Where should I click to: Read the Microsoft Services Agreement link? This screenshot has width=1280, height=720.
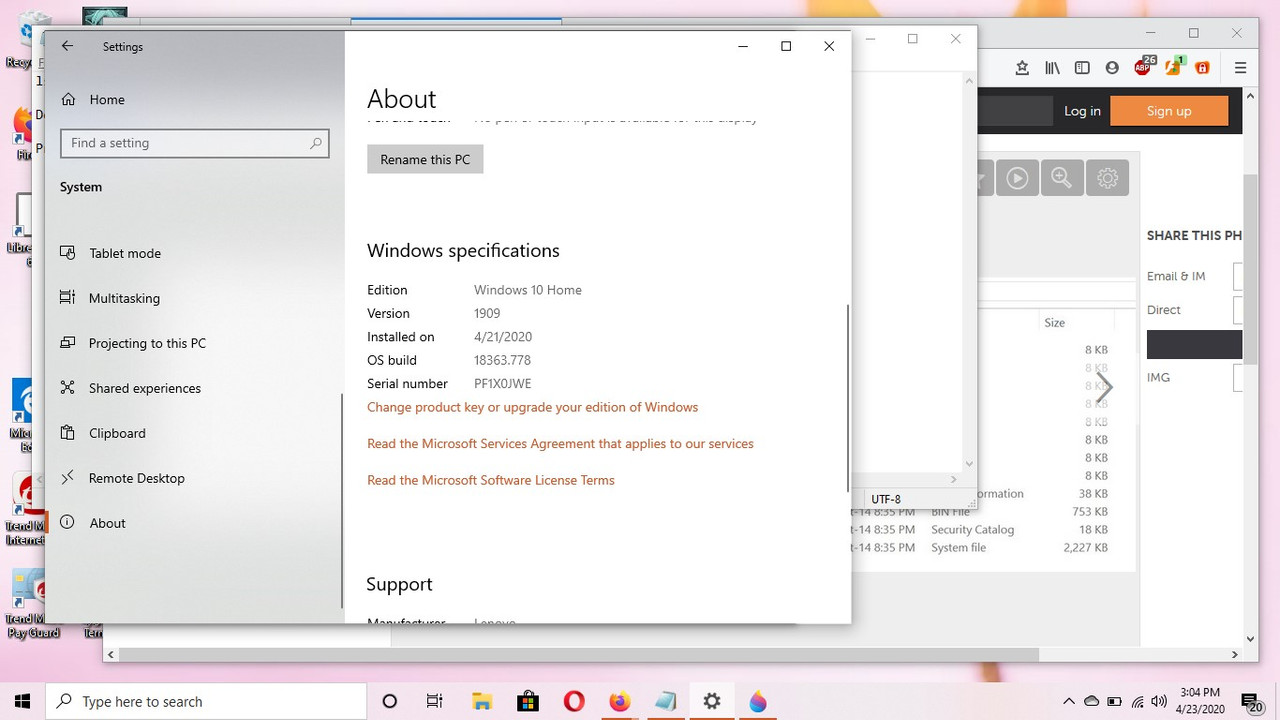[x=560, y=443]
